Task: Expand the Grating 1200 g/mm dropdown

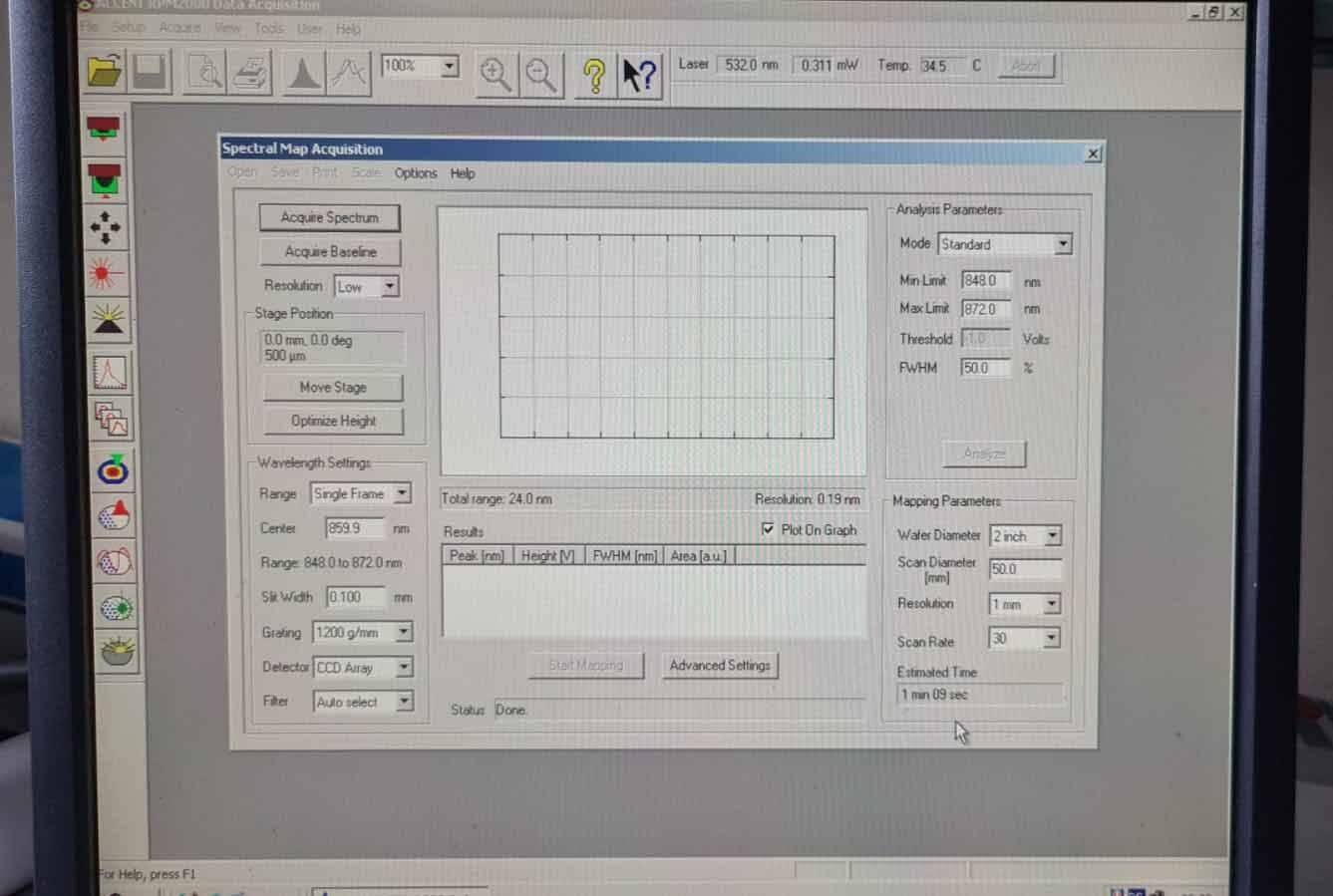Action: (404, 632)
